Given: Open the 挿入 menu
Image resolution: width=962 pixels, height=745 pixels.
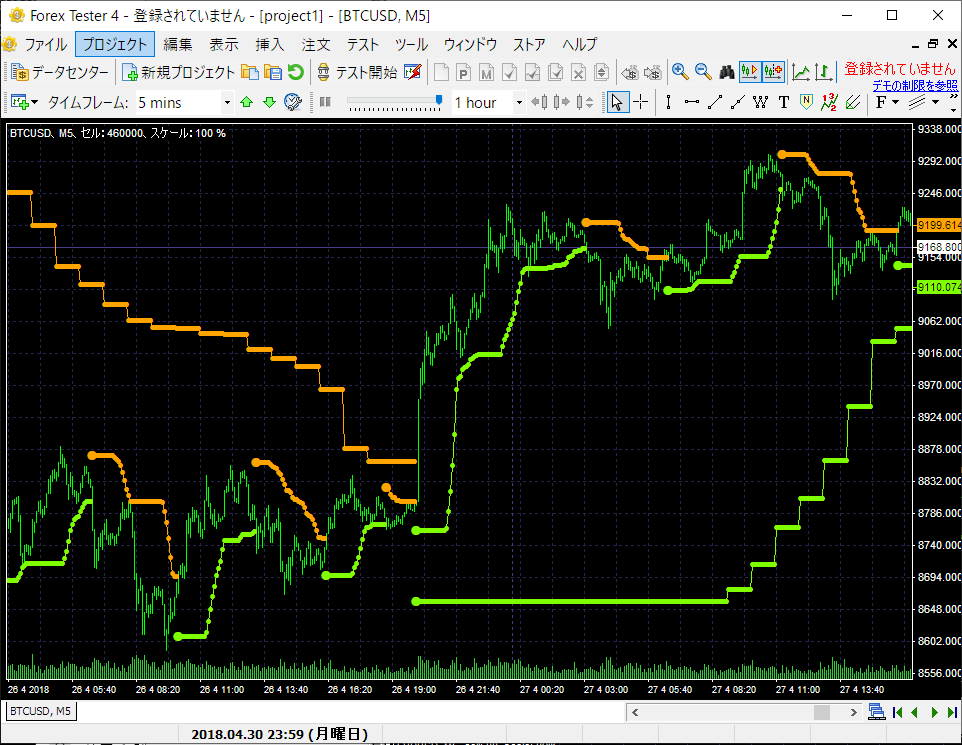Looking at the screenshot, I should pyautogui.click(x=270, y=44).
